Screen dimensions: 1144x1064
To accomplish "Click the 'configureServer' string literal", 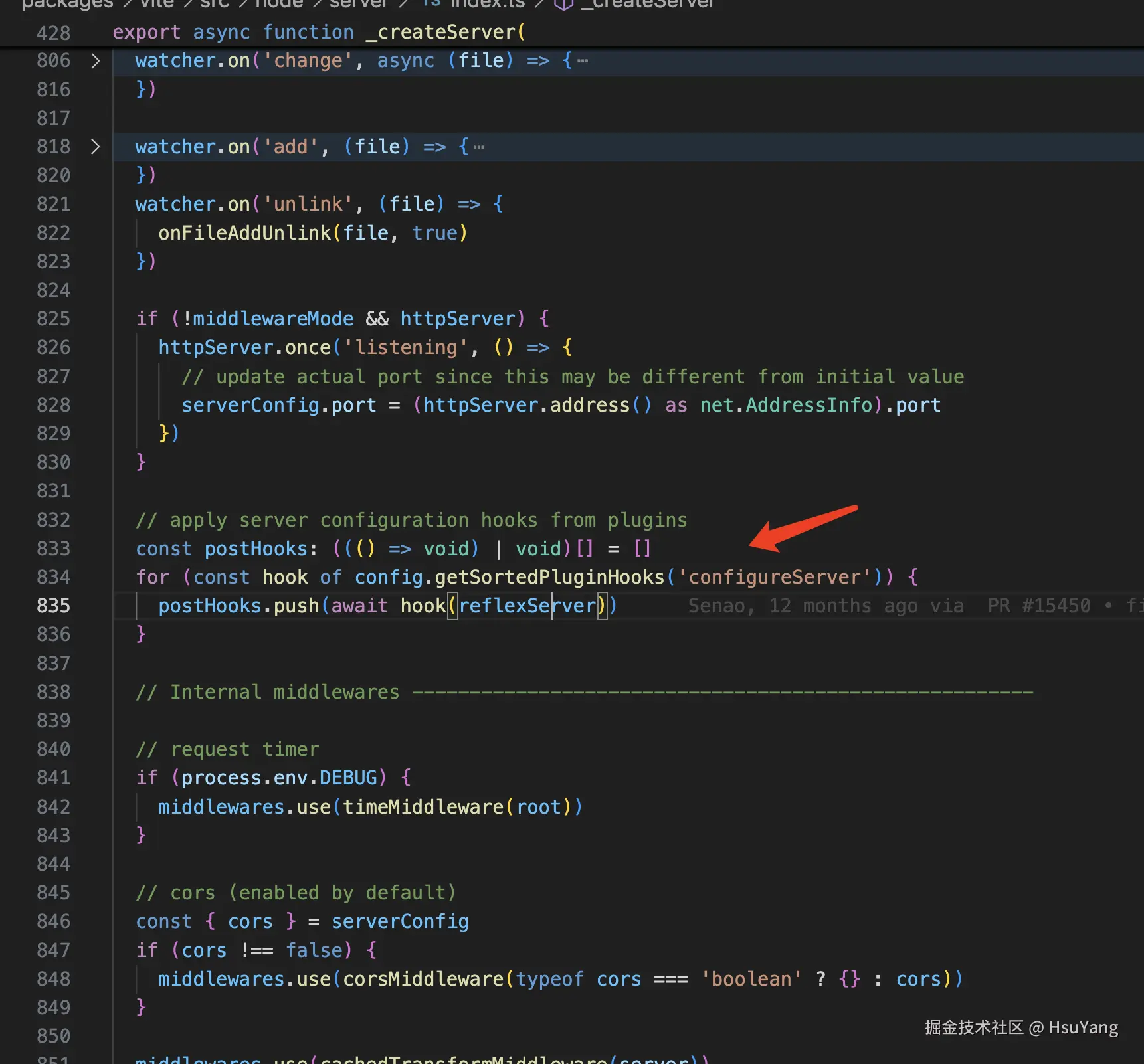I will click(775, 577).
